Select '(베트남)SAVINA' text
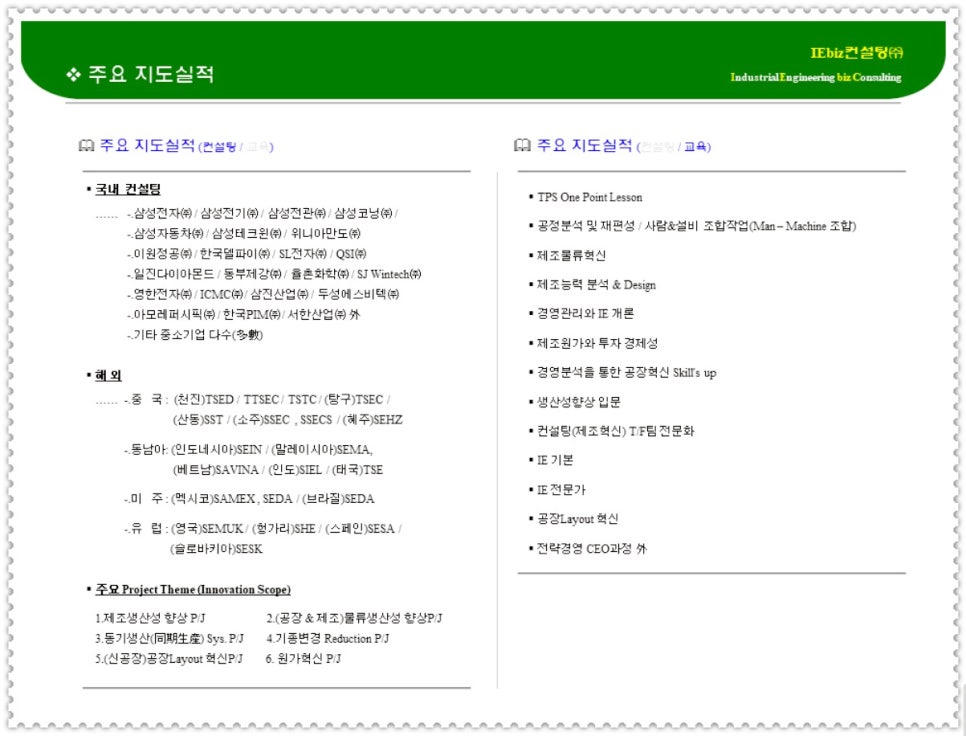Image resolution: width=966 pixels, height=736 pixels. coord(216,470)
